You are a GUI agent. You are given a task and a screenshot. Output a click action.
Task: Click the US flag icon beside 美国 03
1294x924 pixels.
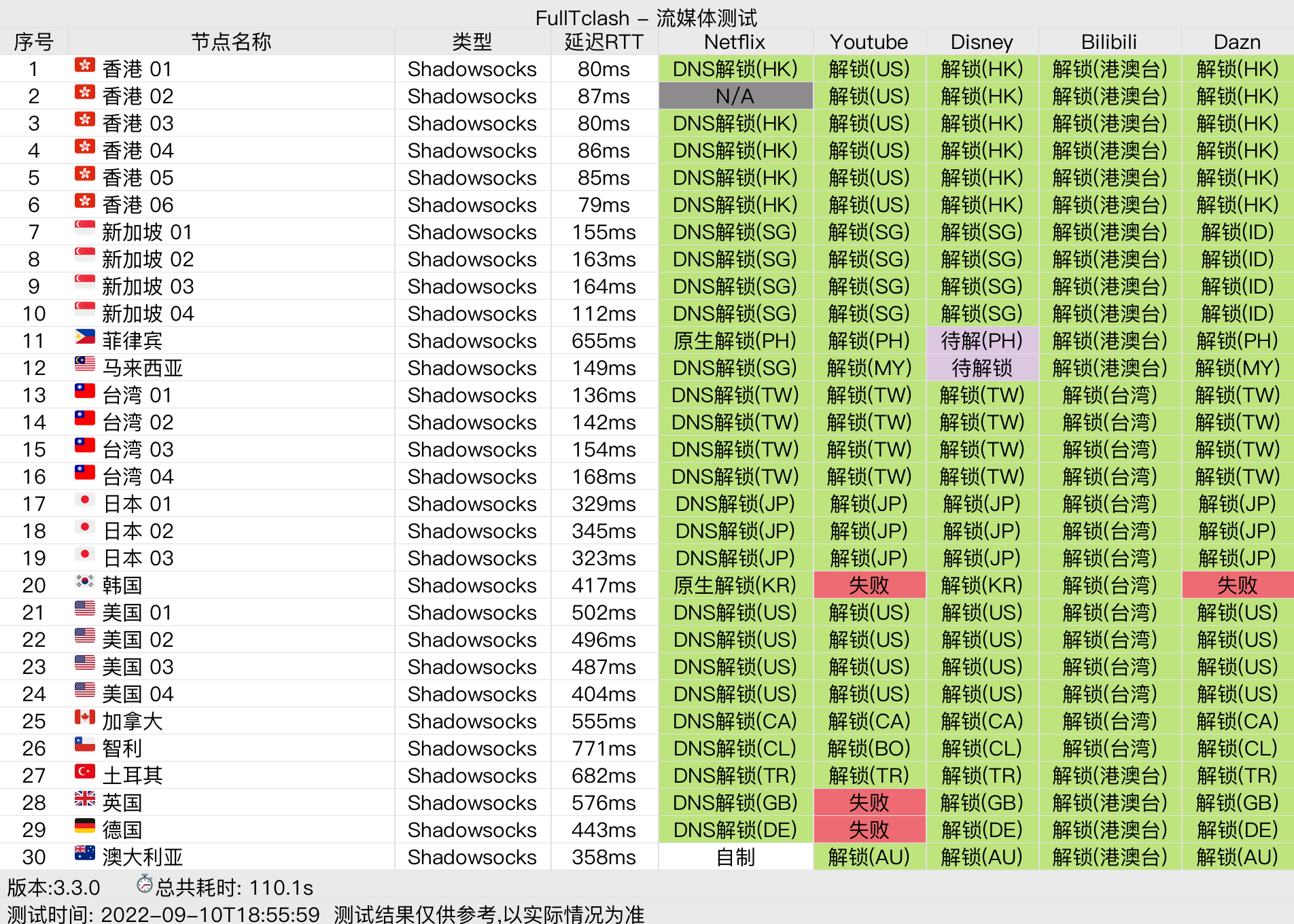coord(85,663)
